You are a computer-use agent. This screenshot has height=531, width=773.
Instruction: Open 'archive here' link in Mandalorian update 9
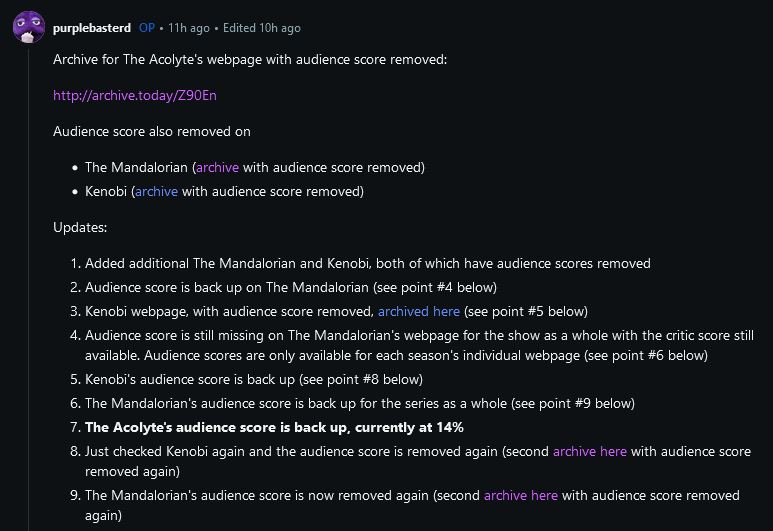point(520,495)
